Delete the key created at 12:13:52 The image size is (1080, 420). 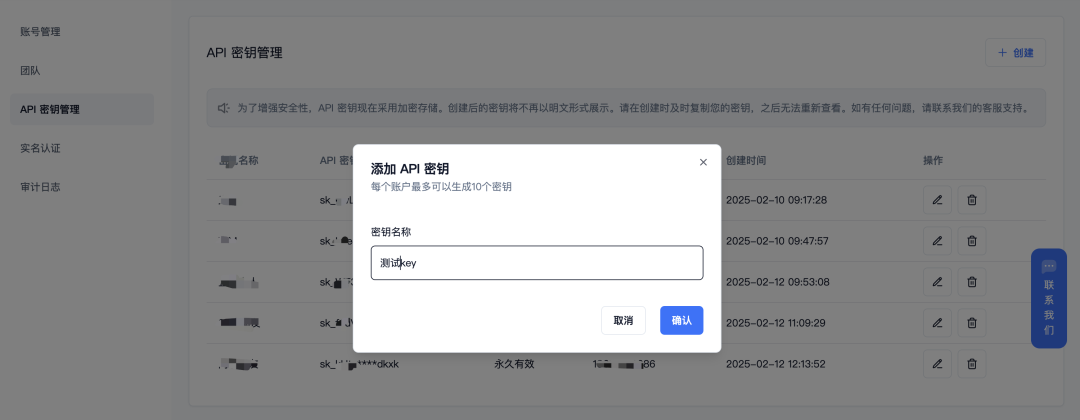(972, 364)
